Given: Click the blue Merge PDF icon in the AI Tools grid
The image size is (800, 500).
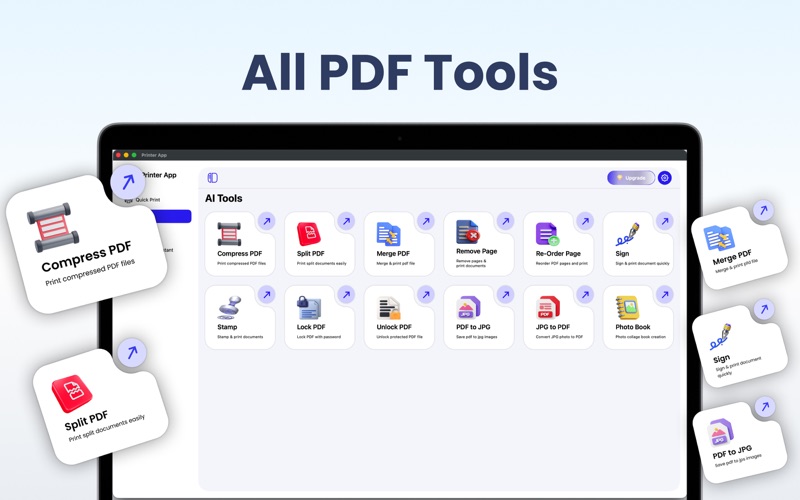Looking at the screenshot, I should (388, 234).
